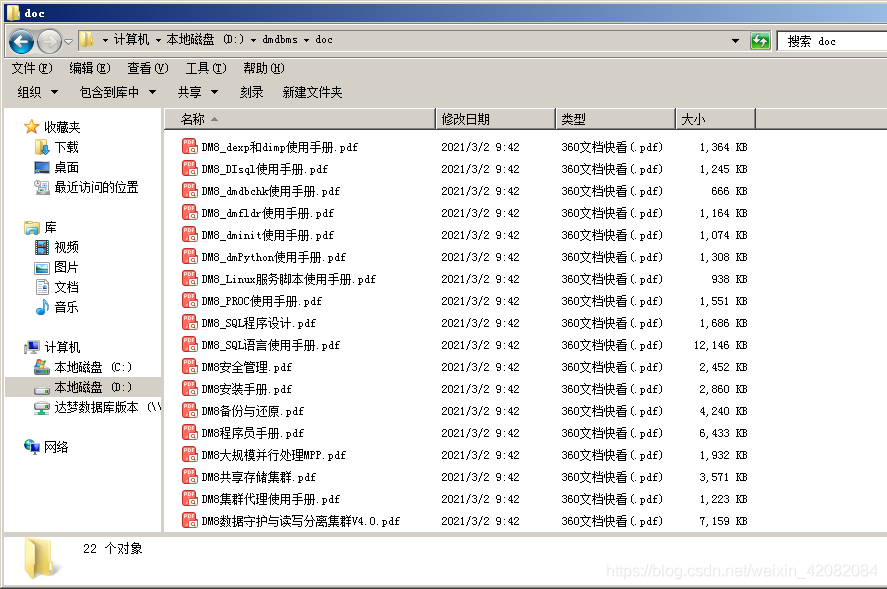Image resolution: width=887 pixels, height=589 pixels.
Task: Open the 查看(V) menu
Action: [x=148, y=68]
